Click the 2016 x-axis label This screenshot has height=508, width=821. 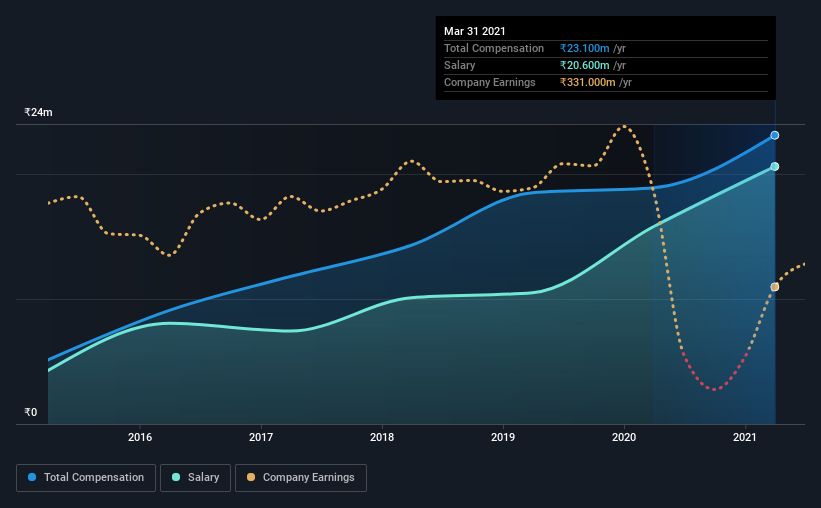(140, 437)
